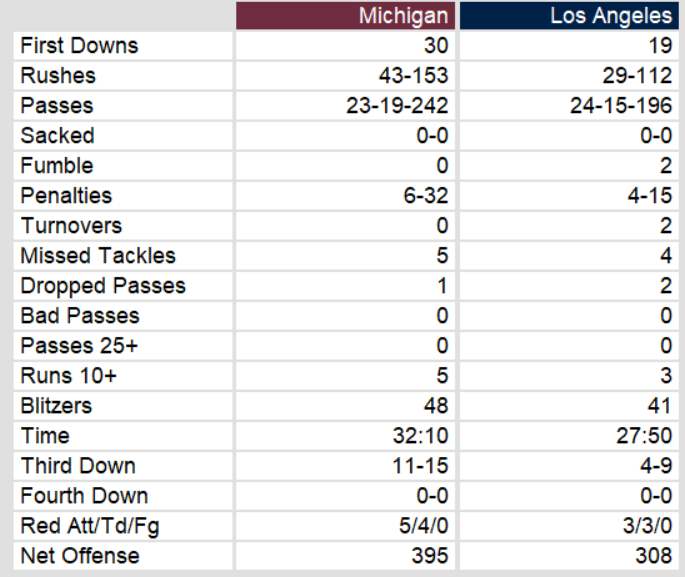Click the Missed Tackles row label

pos(98,256)
